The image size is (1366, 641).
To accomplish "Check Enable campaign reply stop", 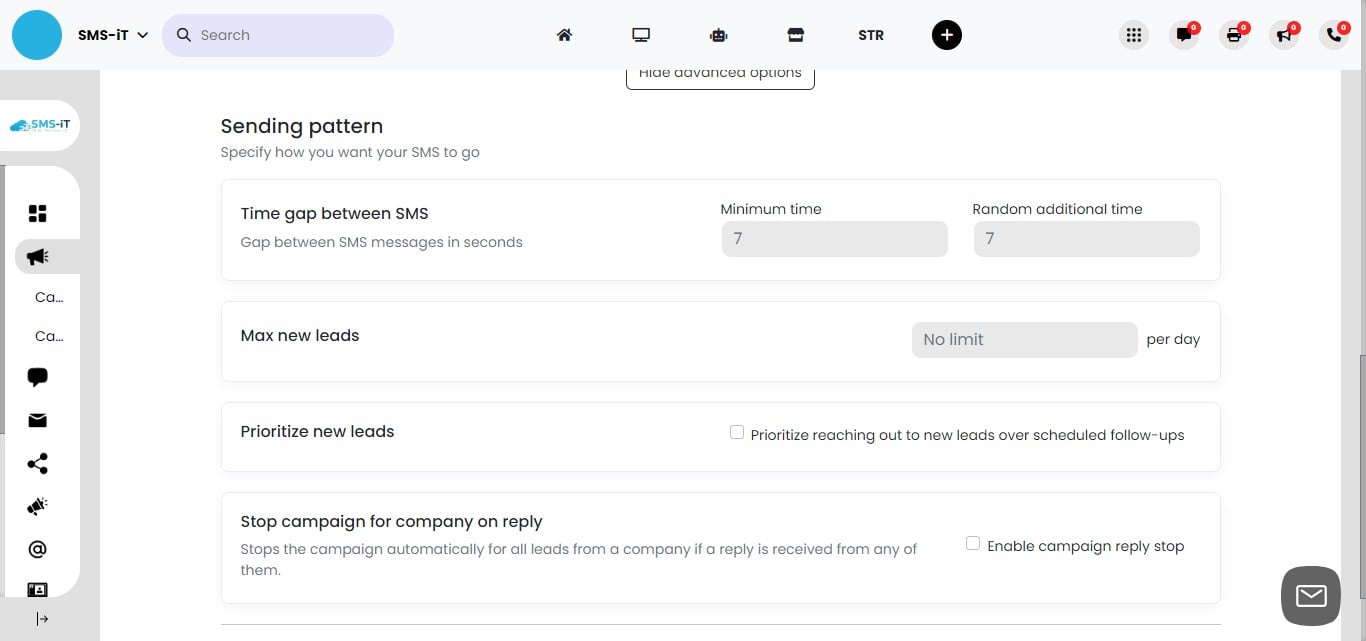I will click(x=973, y=544).
